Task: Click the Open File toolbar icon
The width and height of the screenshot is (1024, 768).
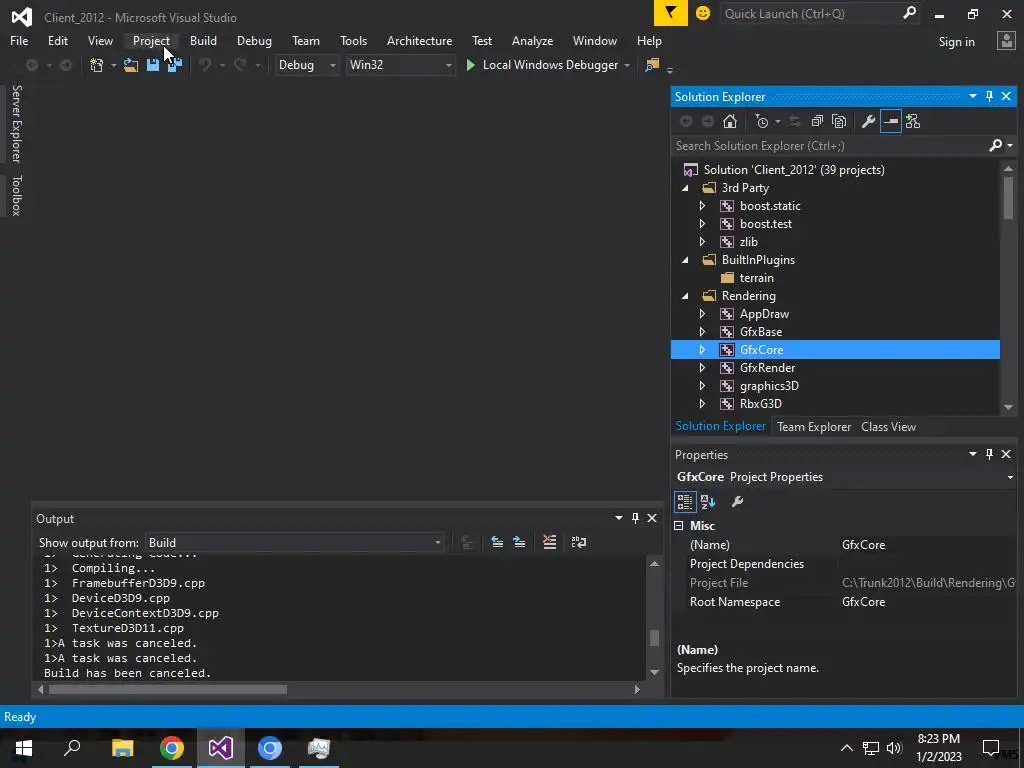Action: pyautogui.click(x=131, y=65)
